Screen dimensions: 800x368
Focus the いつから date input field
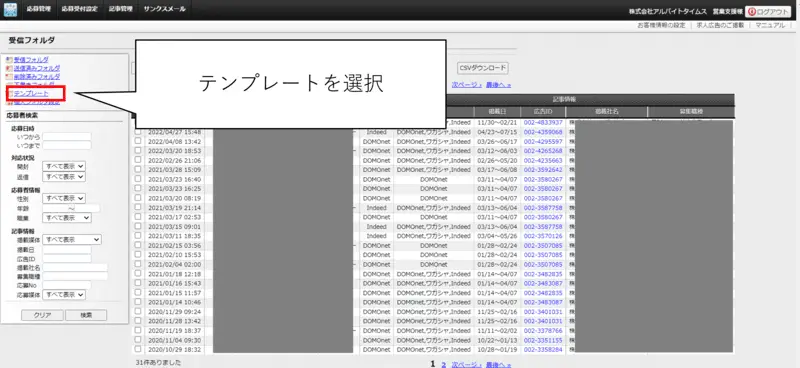(67, 137)
